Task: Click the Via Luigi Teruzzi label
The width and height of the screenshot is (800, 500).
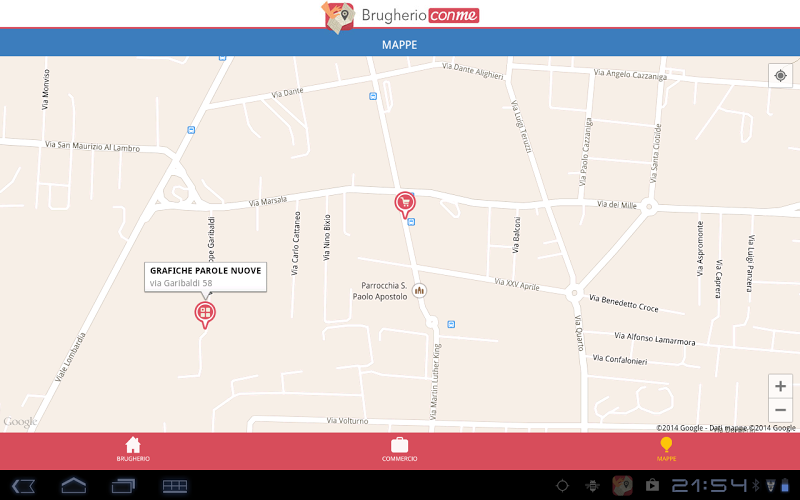Action: (521, 127)
